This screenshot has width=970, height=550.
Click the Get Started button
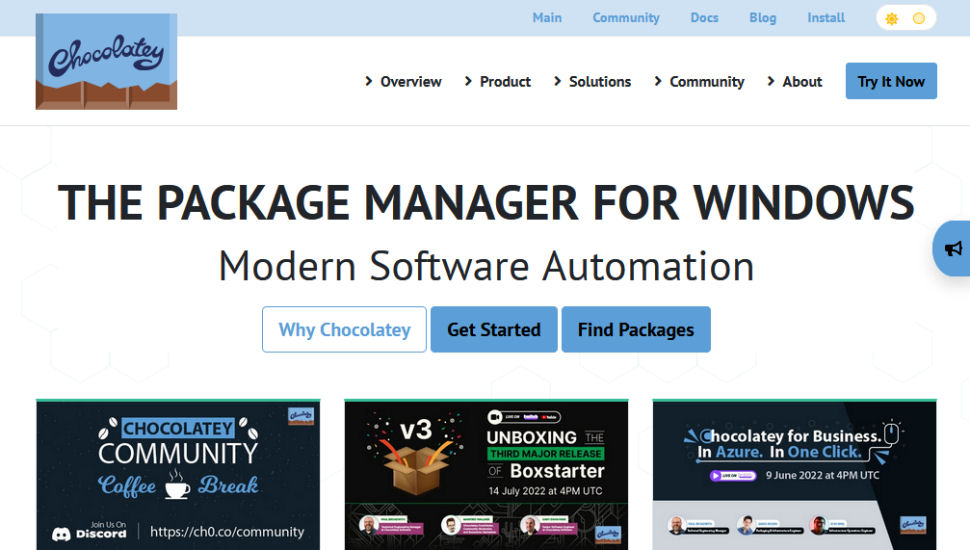pyautogui.click(x=494, y=330)
